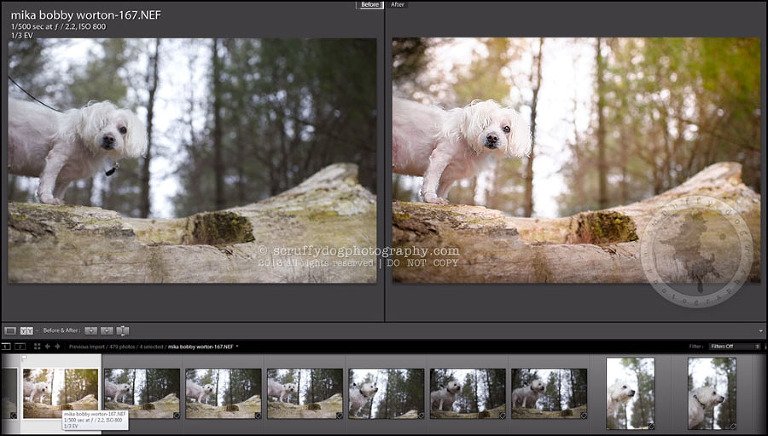Go forward using filmstrip right arrow
Viewport: 768px width, 436px height.
click(x=57, y=346)
